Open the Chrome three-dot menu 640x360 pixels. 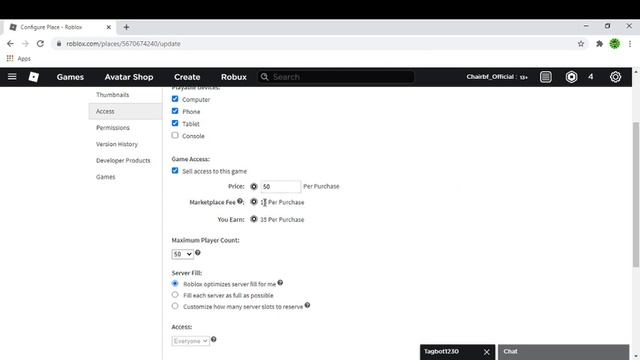point(630,44)
